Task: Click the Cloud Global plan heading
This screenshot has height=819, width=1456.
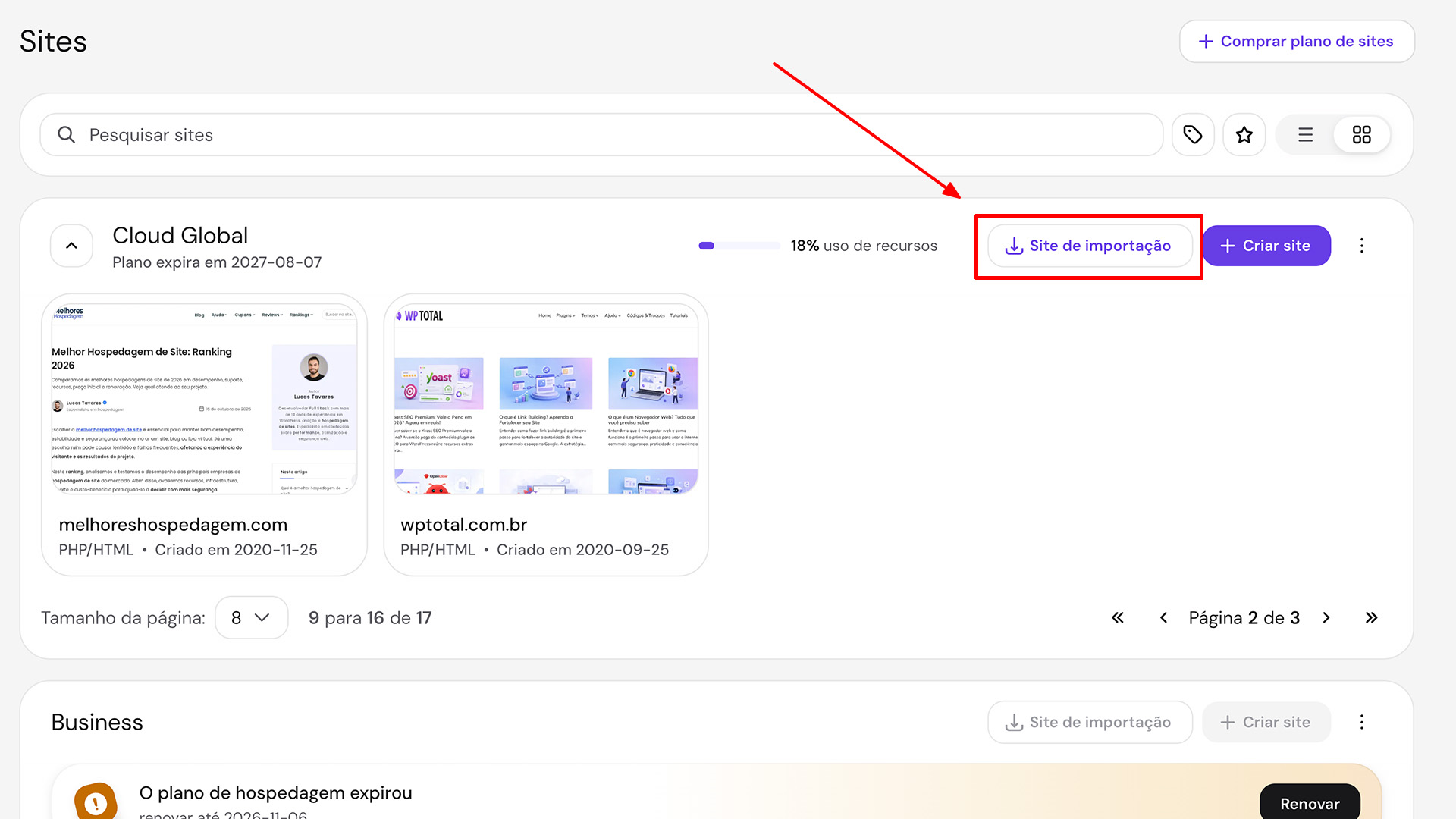Action: 180,235
